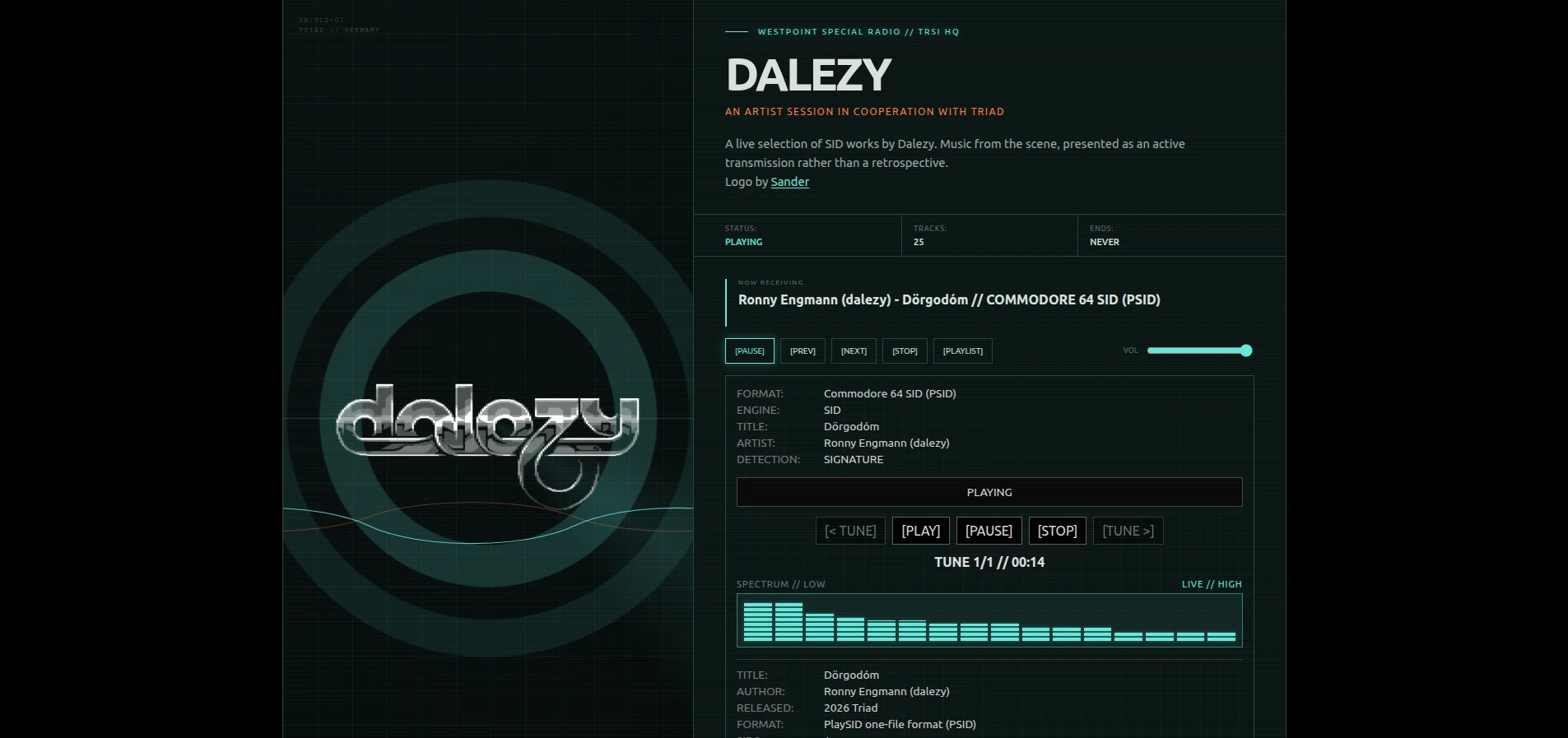Click 'AN ARTIST SESSION IN COOPERATION WITH TRIAD' subtitle
Viewport: 1568px width, 738px height.
pos(864,111)
